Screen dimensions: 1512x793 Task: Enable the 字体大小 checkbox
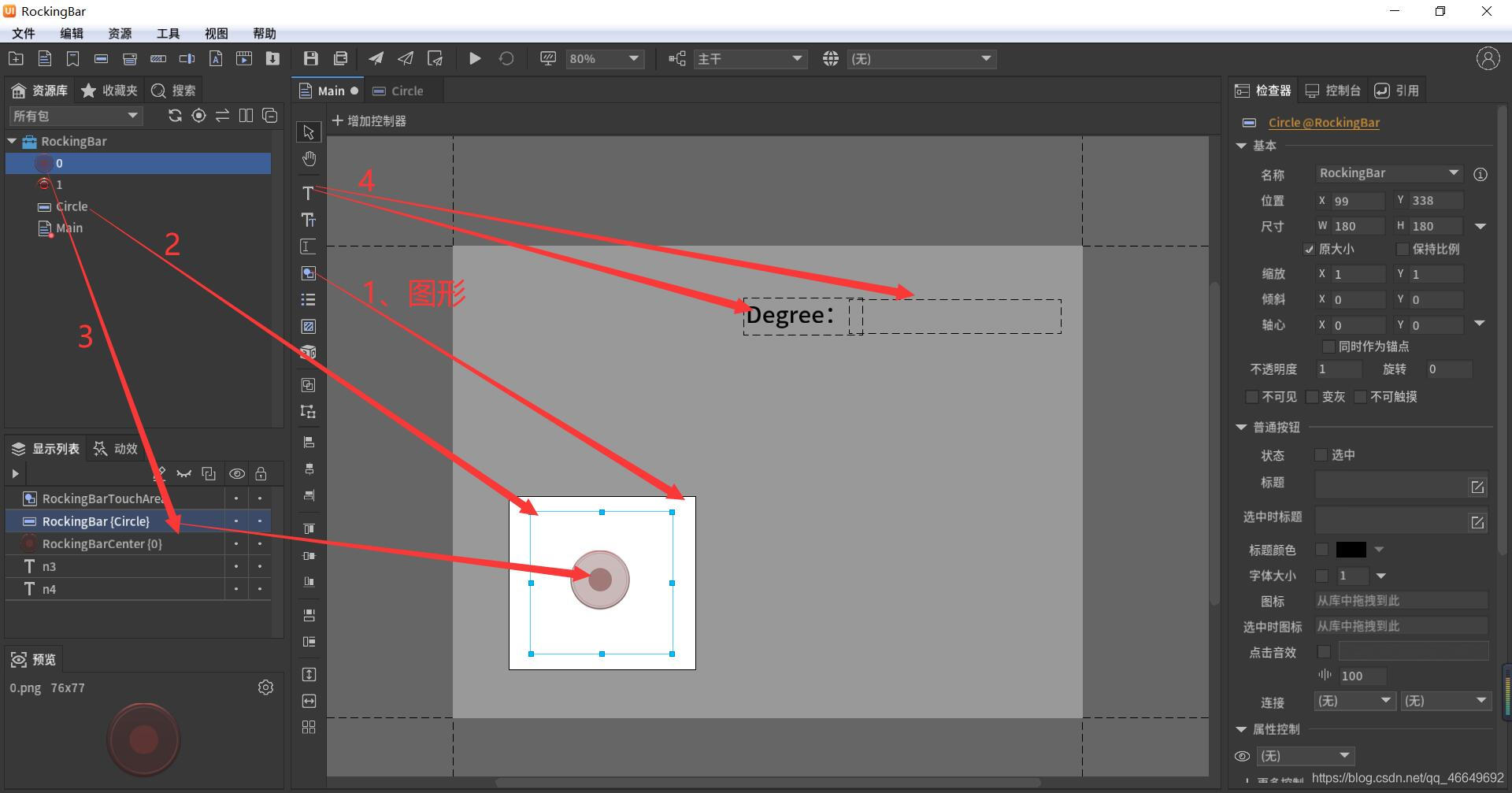(x=1322, y=576)
